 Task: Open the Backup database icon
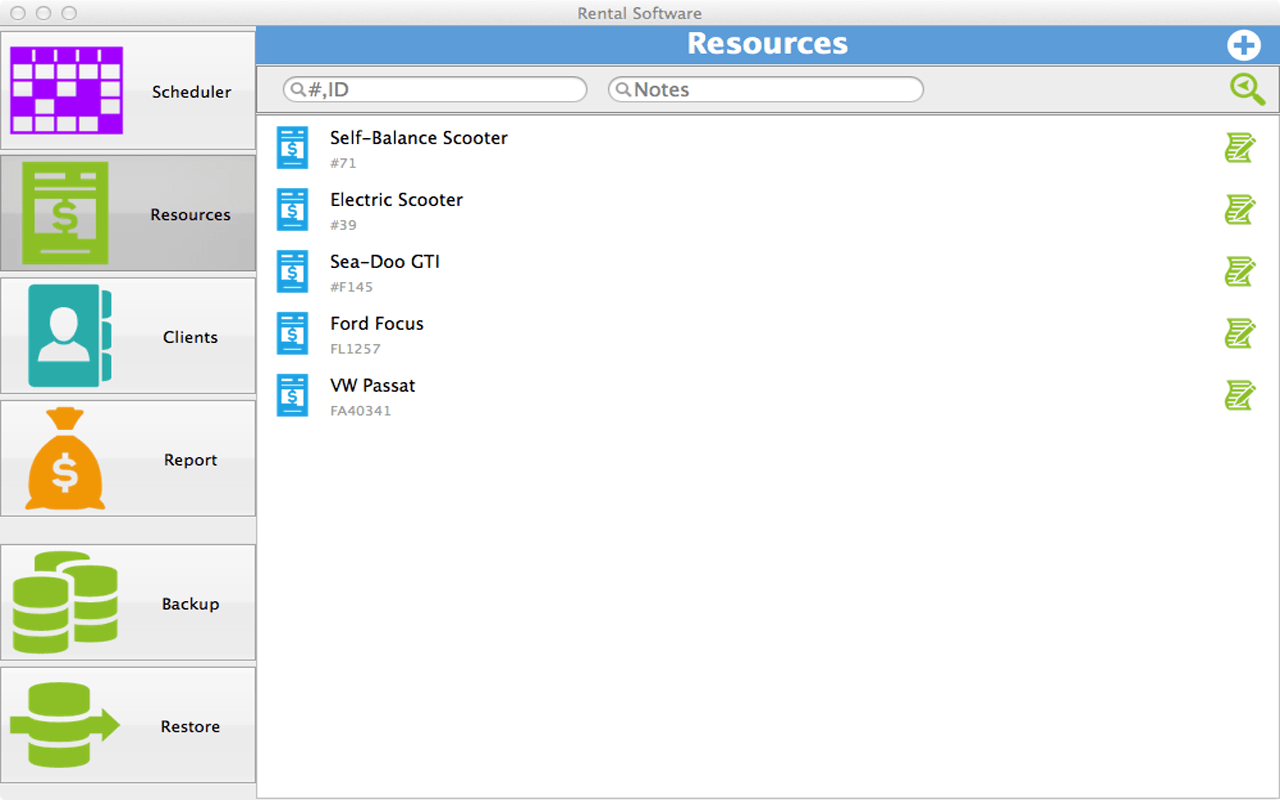(66, 602)
